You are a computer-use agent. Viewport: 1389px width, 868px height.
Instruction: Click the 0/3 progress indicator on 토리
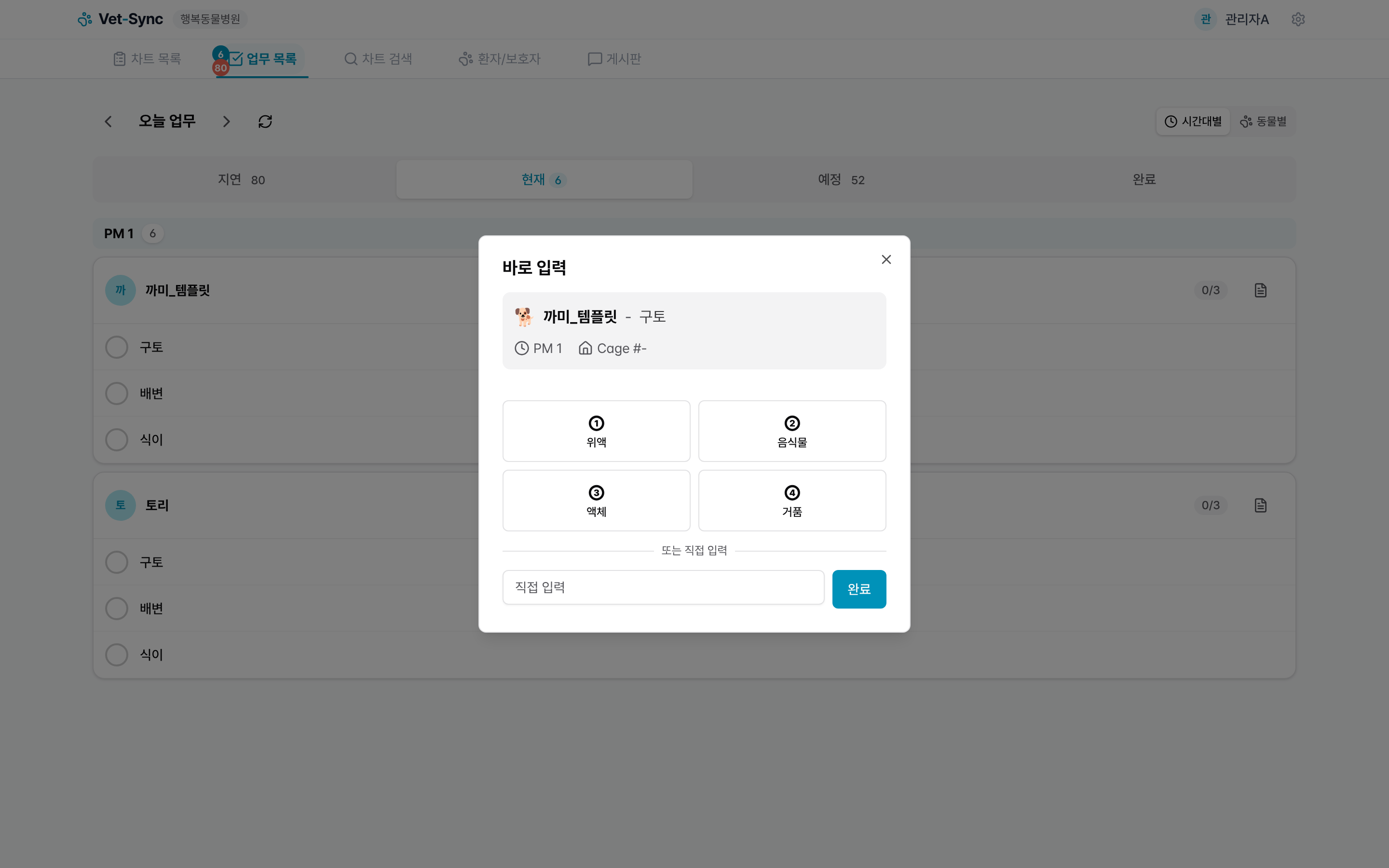coord(1211,505)
